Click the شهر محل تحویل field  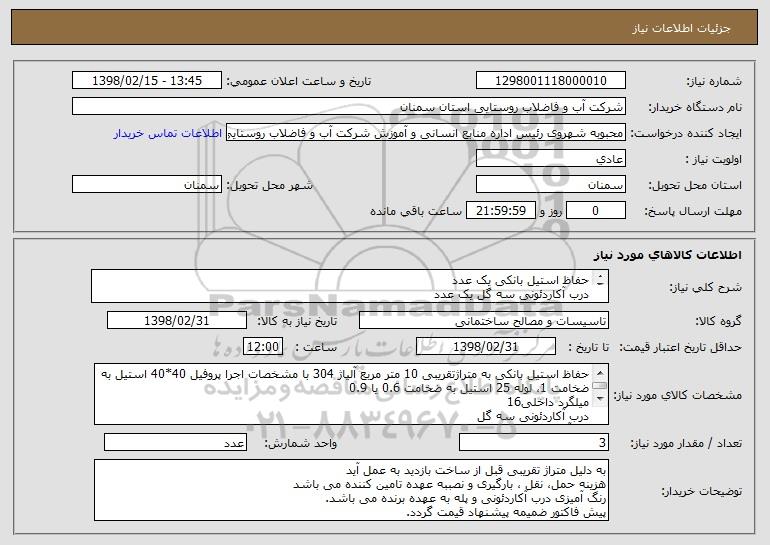click(147, 185)
